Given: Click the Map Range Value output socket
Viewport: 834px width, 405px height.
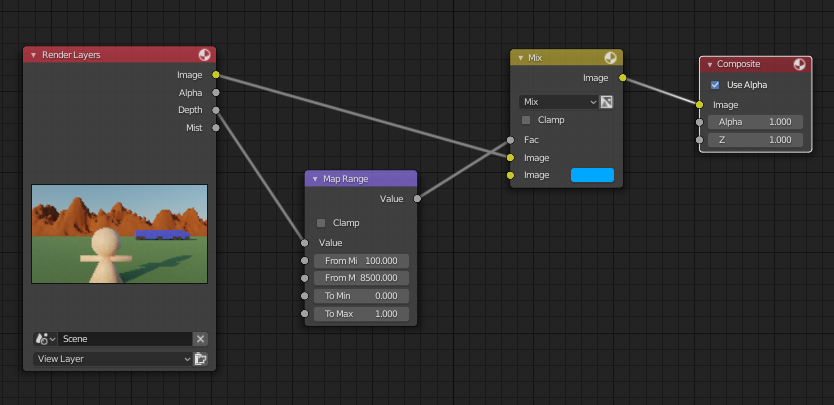Looking at the screenshot, I should point(417,199).
